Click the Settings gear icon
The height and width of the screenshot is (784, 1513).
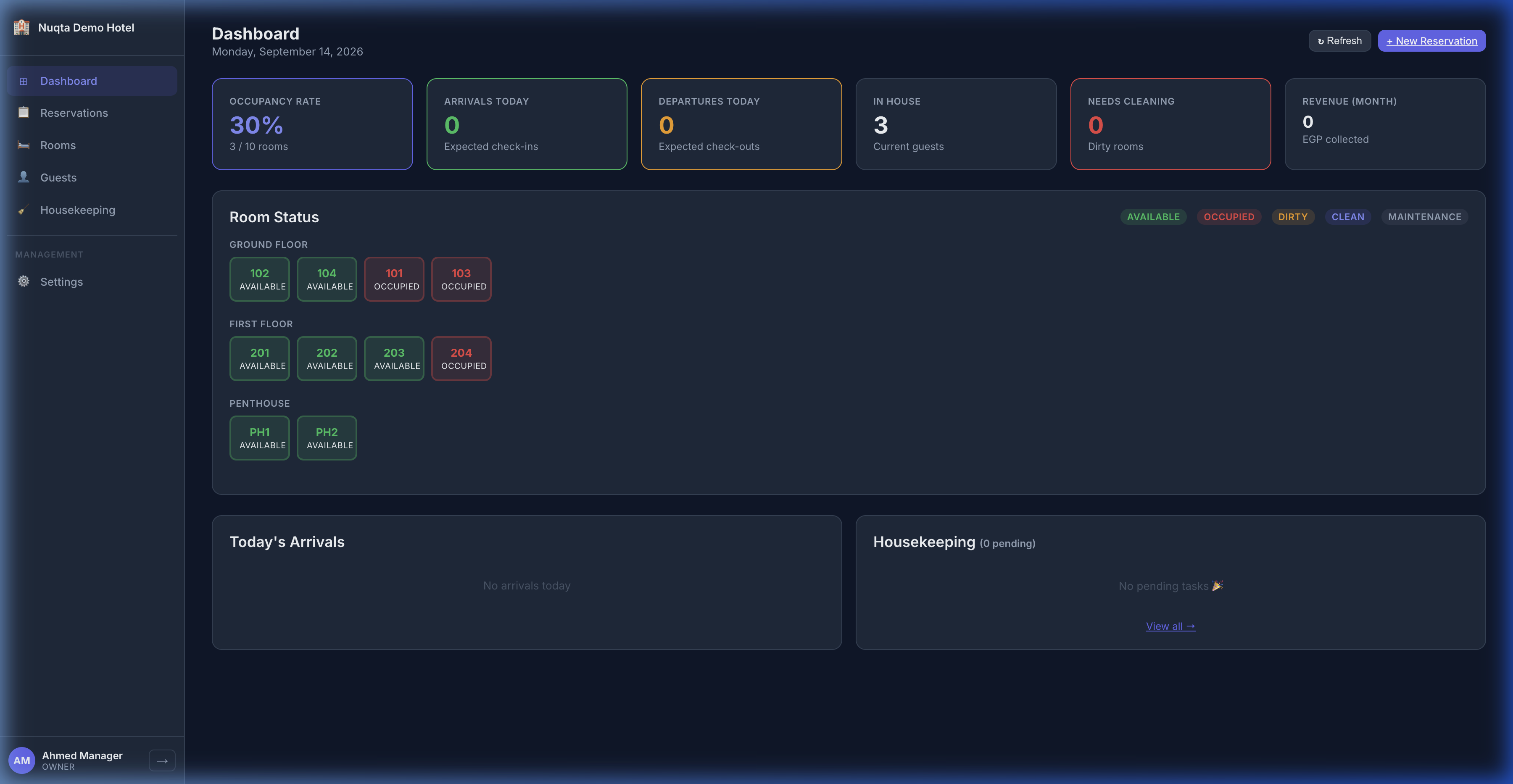pos(24,282)
